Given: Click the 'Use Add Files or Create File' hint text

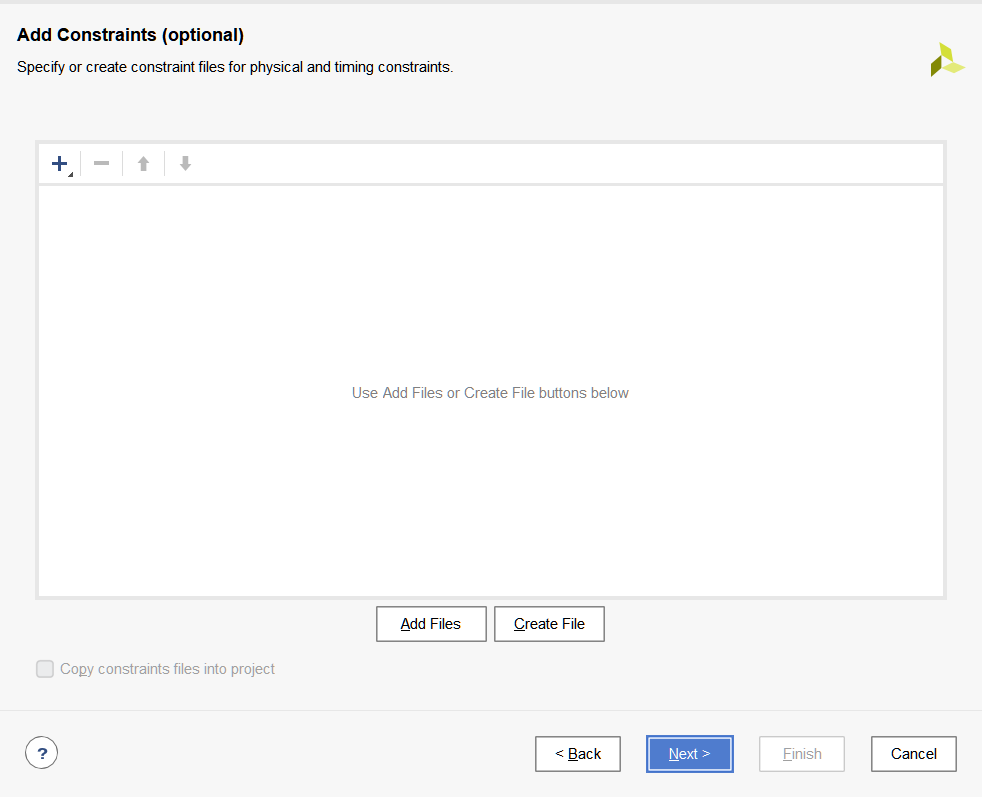Looking at the screenshot, I should click(490, 393).
